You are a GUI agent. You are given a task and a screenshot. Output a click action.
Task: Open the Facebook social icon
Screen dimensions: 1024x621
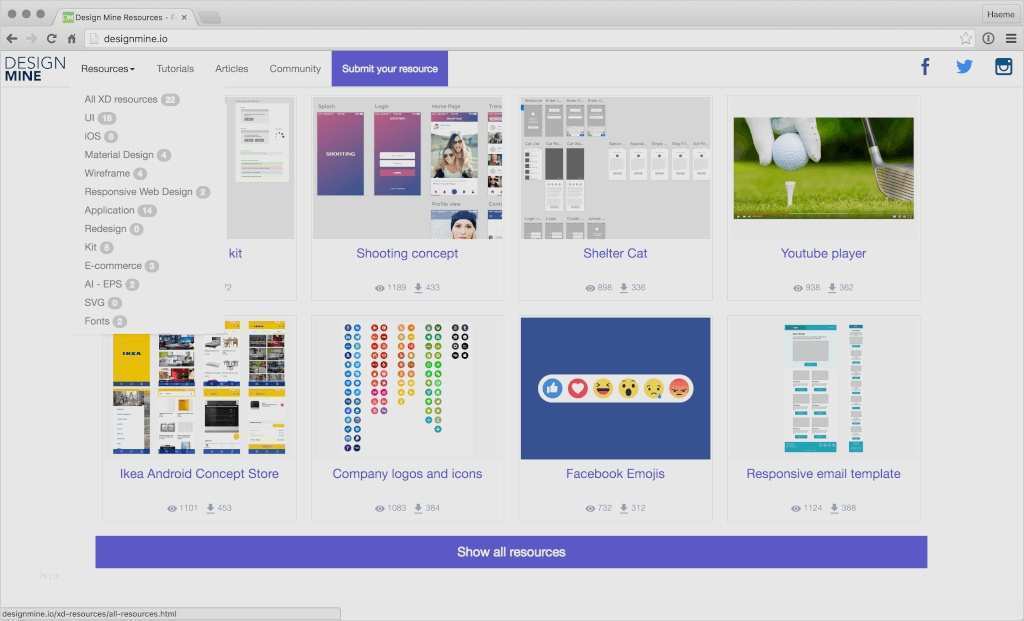point(925,67)
